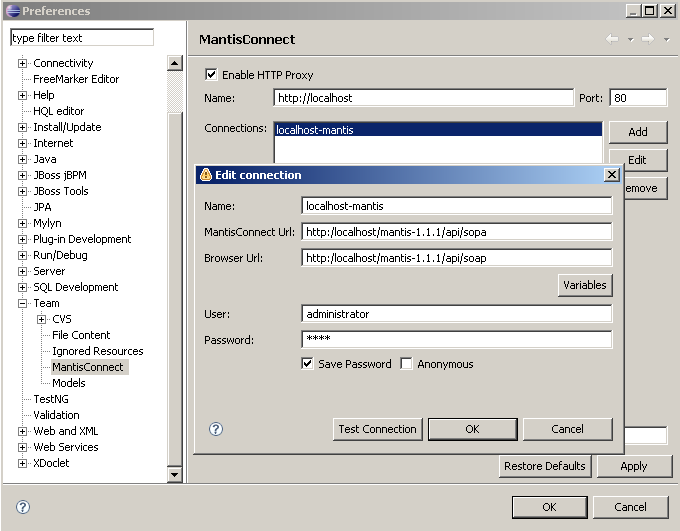Viewport: 680px width, 531px height.
Task: Expand the Connectivity tree node
Action: point(22,63)
